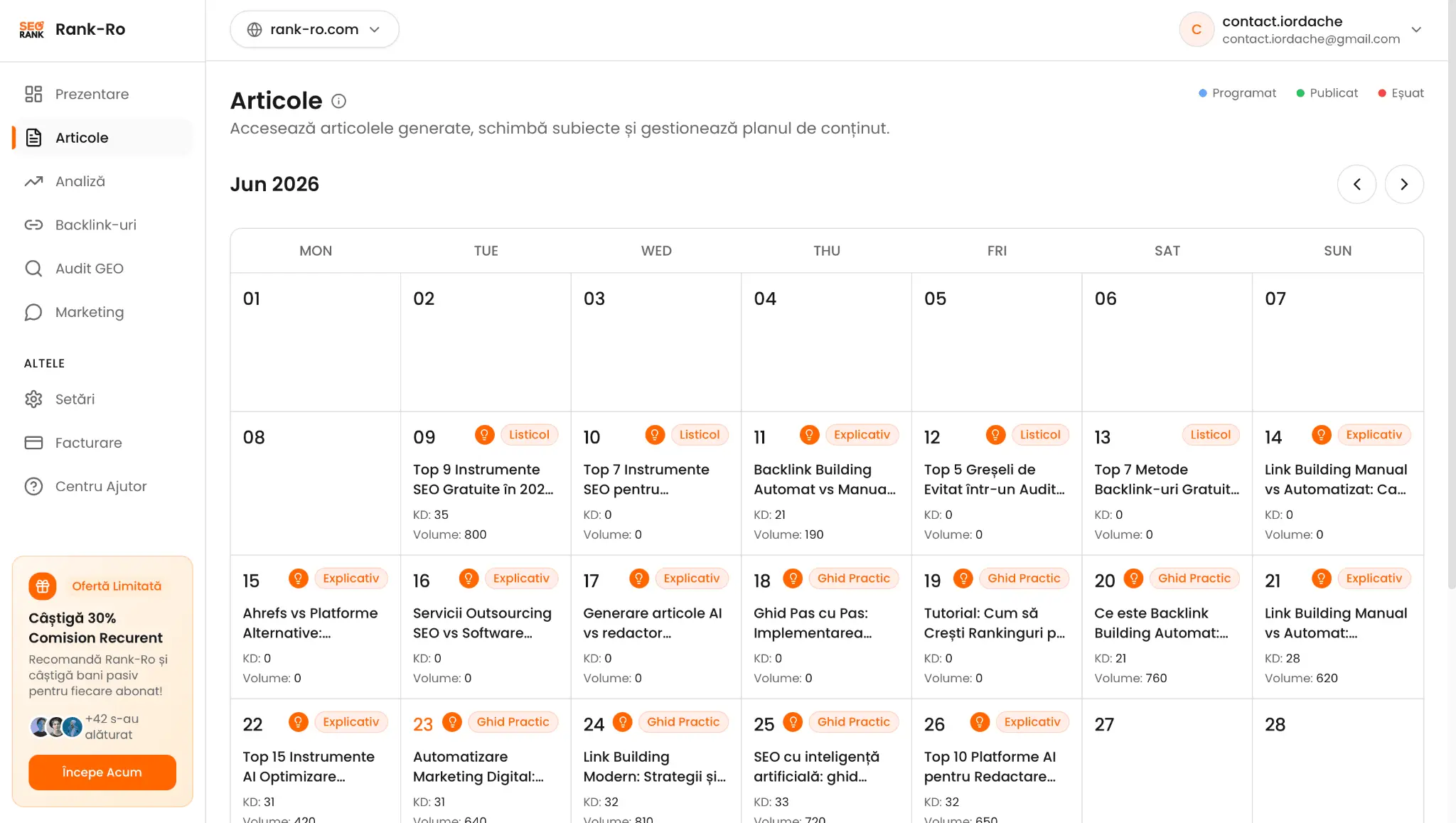
Task: Click lightbulb icon on day 15 article
Action: coord(298,579)
